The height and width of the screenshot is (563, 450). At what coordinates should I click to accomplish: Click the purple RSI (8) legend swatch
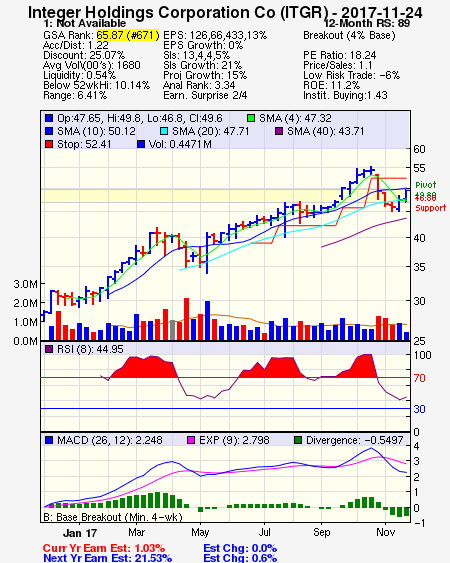(49, 349)
